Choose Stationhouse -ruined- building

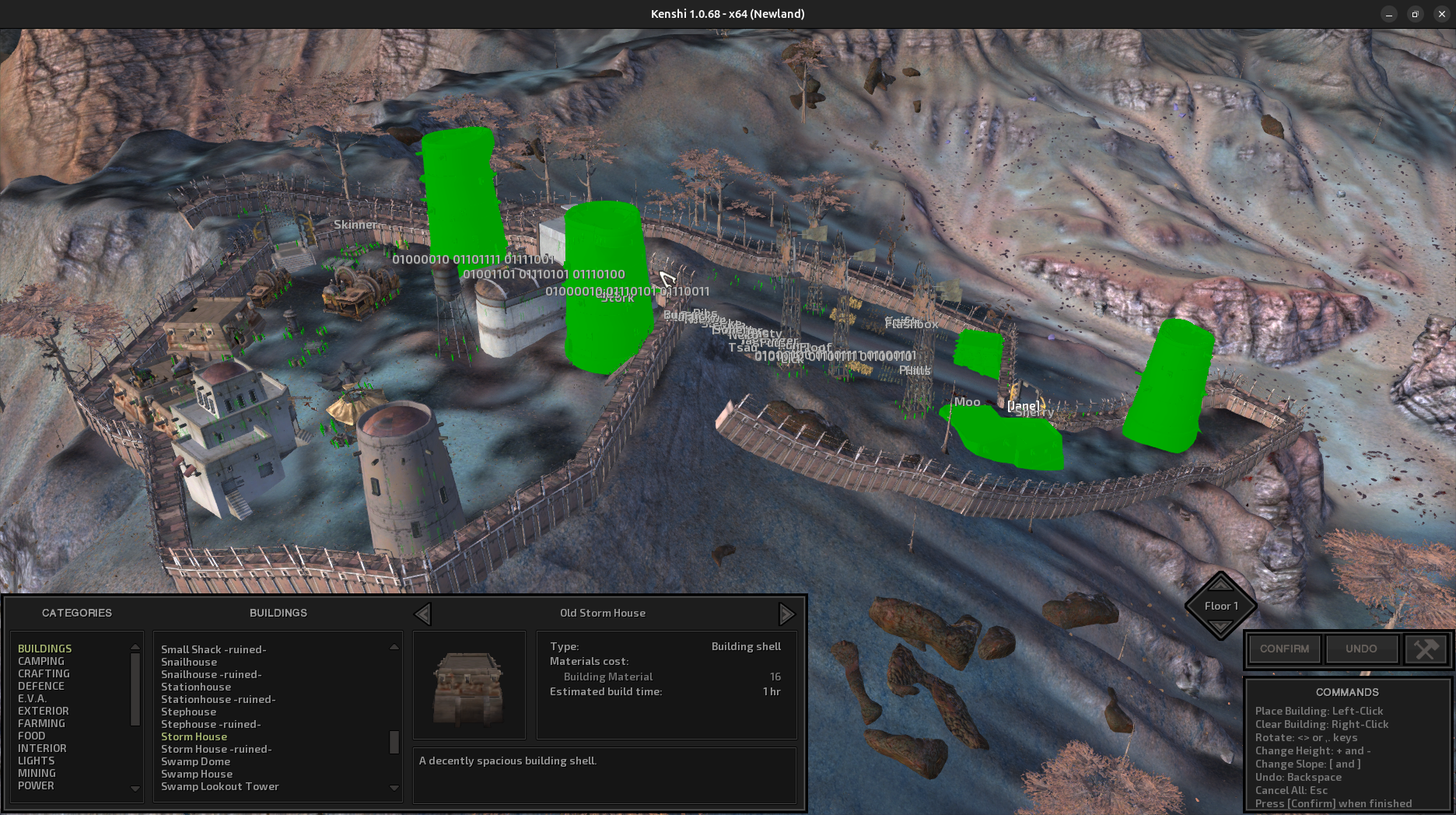coord(219,699)
